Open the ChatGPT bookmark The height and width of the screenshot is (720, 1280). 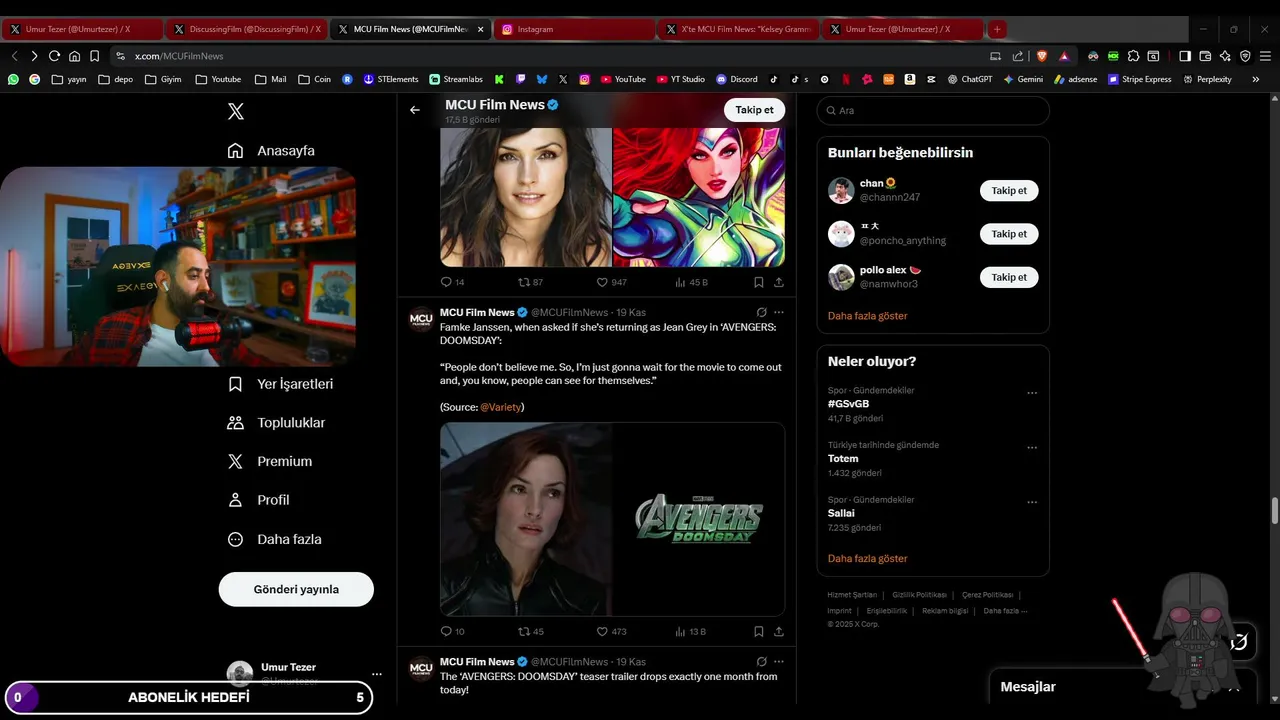969,79
